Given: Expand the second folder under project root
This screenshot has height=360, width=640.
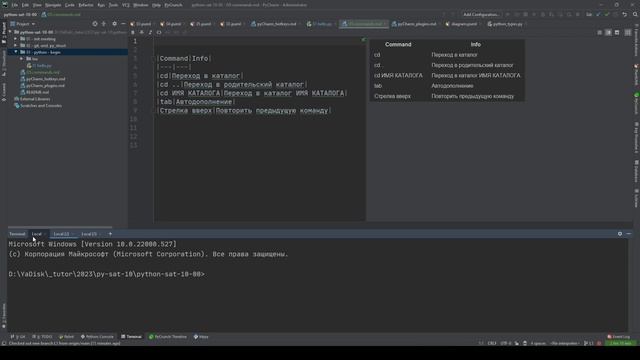Looking at the screenshot, I should (16, 45).
